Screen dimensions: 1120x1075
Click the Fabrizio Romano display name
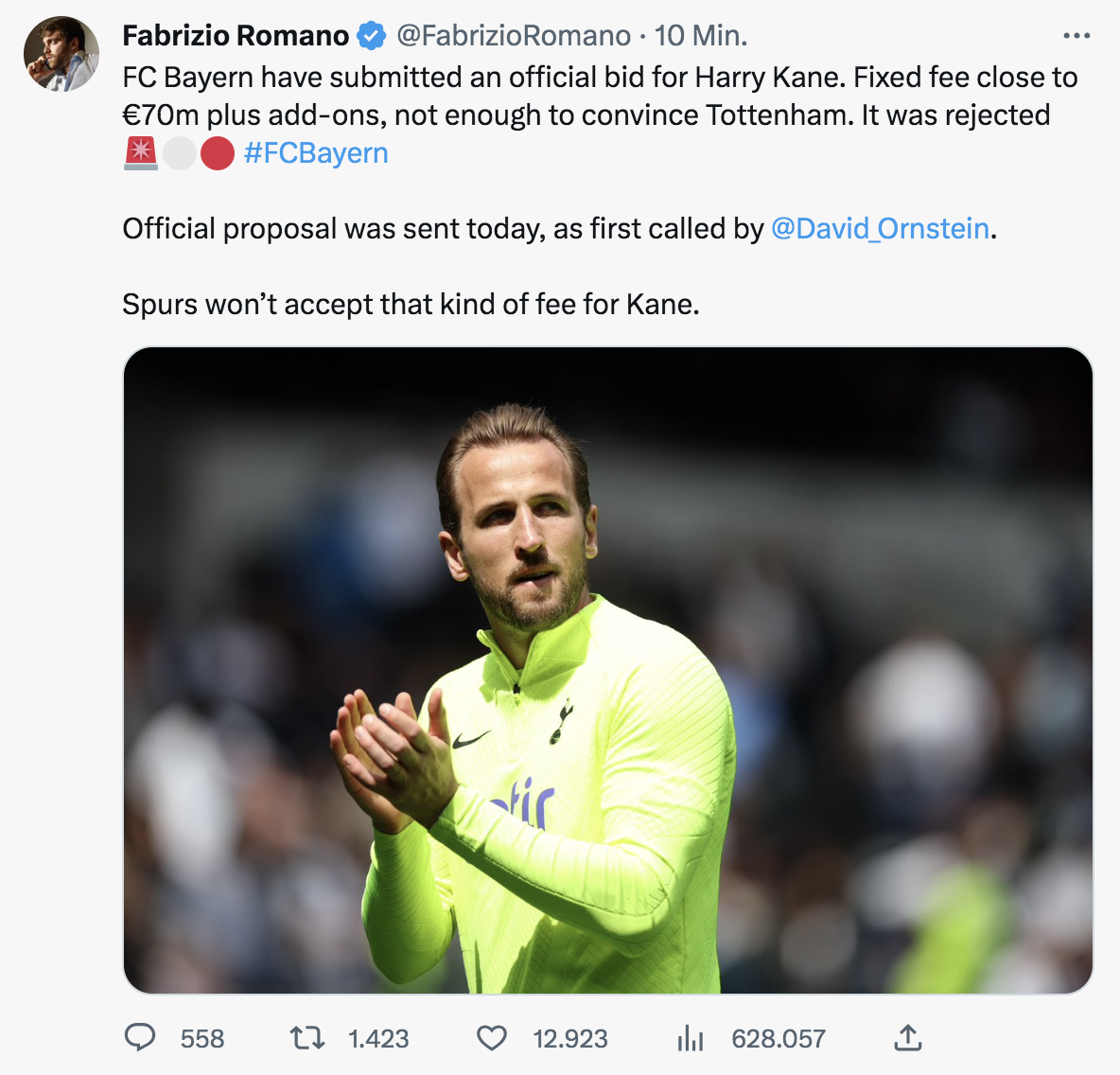[236, 36]
